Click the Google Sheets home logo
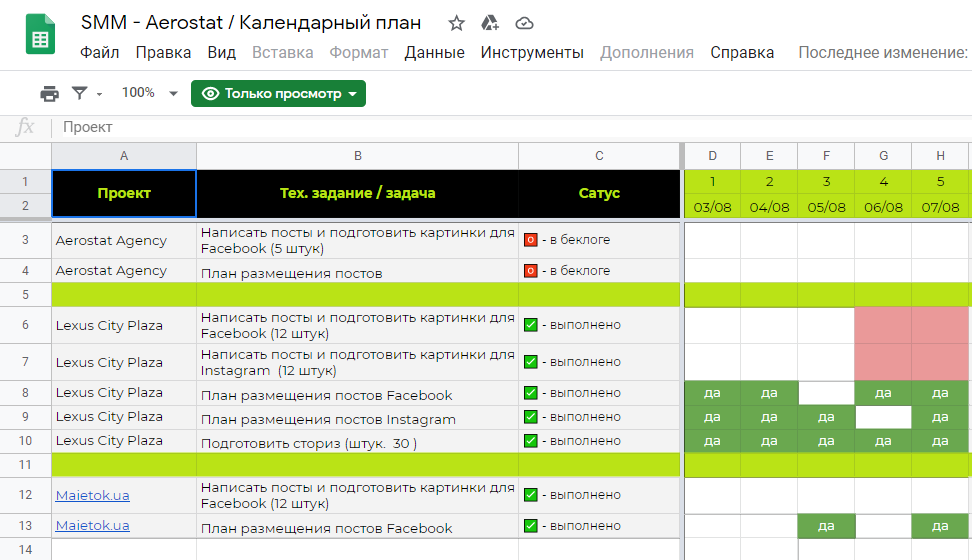 coord(40,37)
